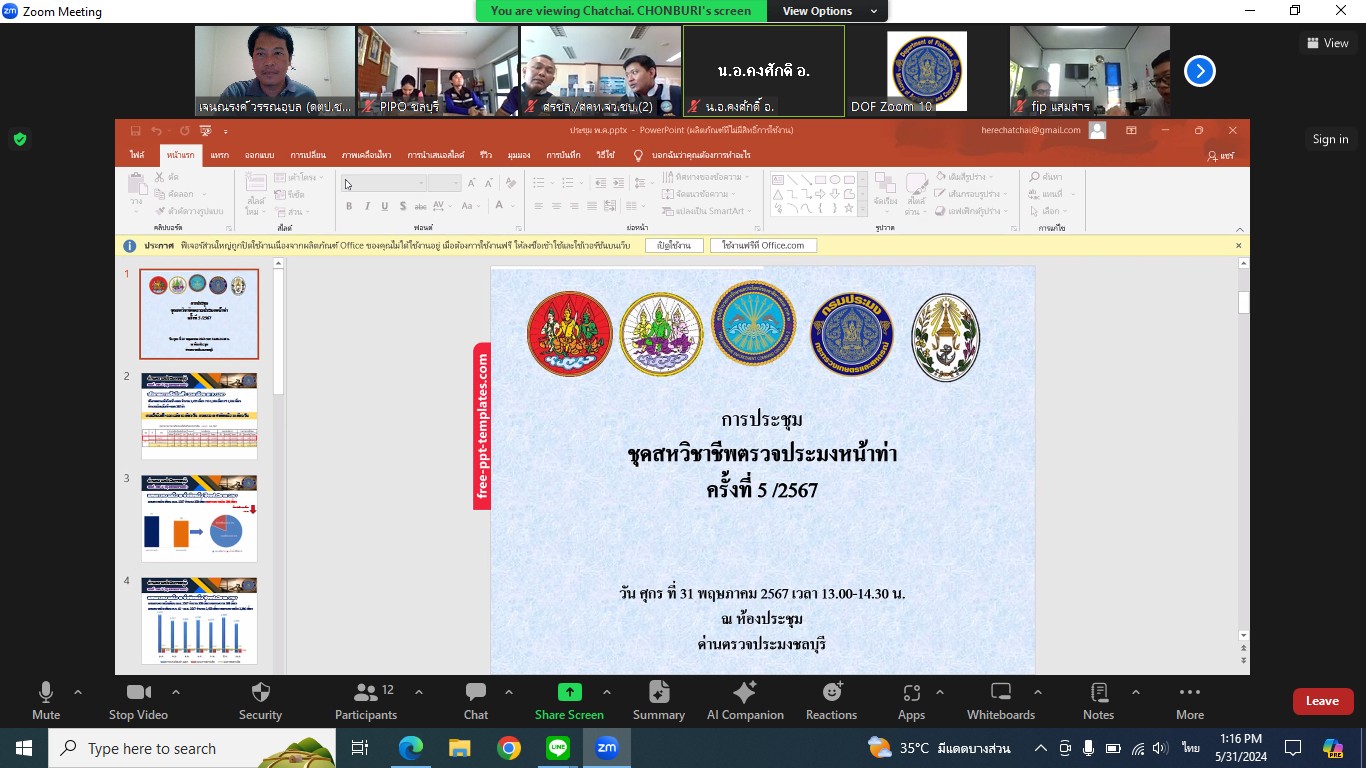1366x768 pixels.
Task: Open the ไทย language input indicator
Action: (1191, 748)
